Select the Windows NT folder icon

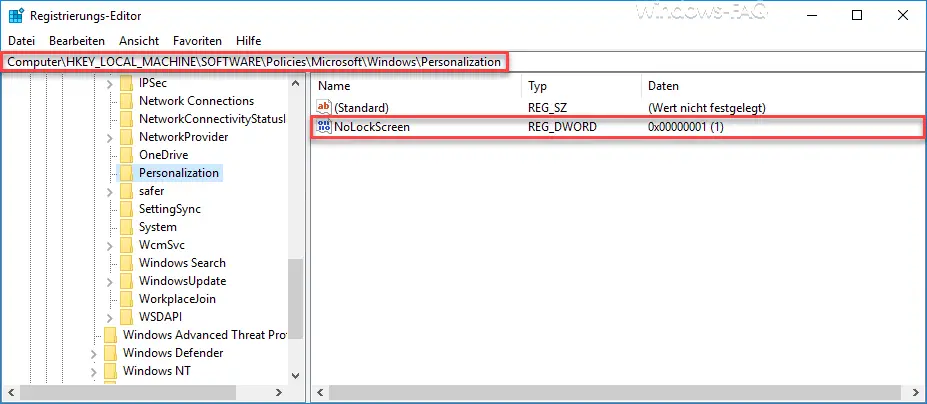click(110, 371)
